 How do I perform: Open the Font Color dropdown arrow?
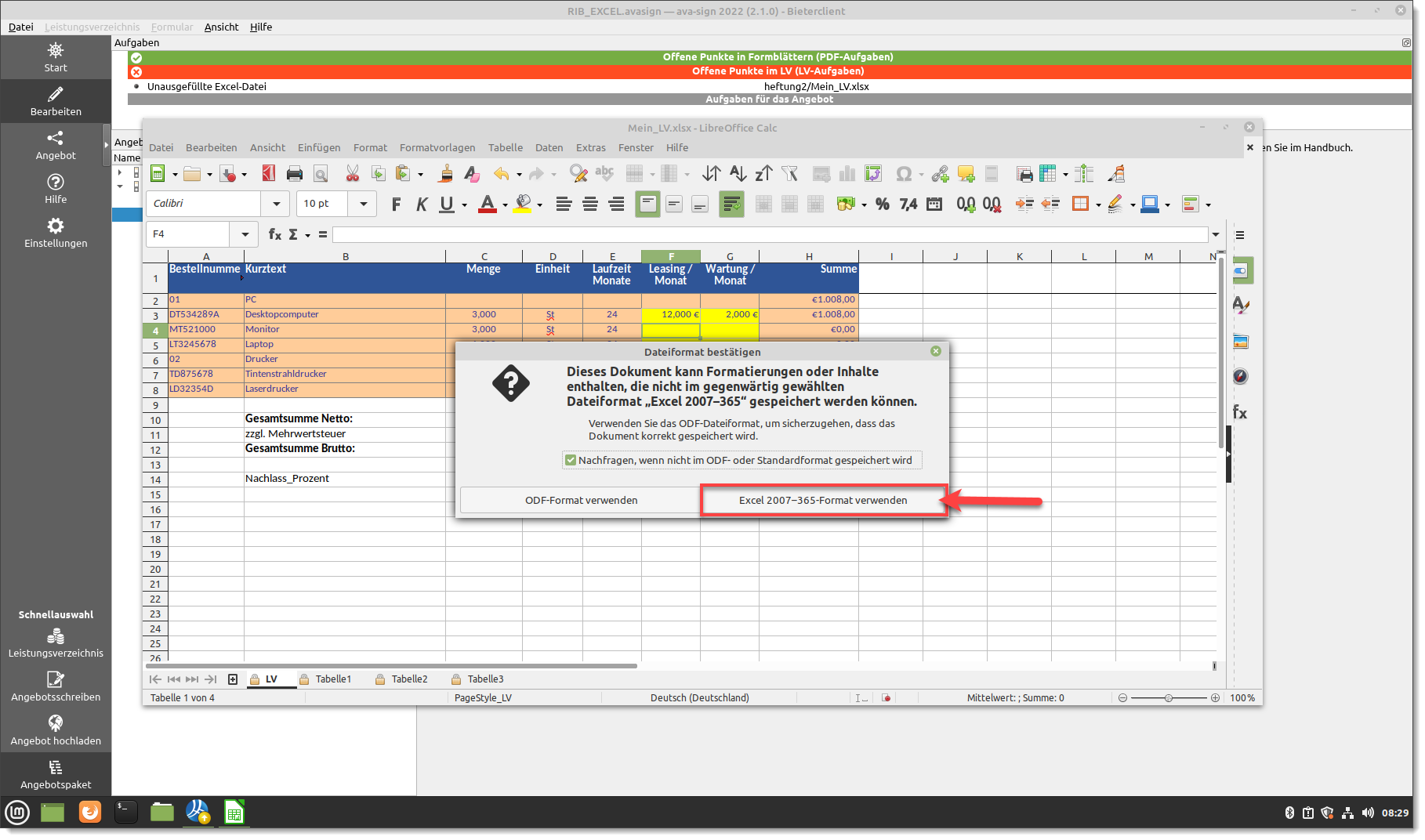pyautogui.click(x=505, y=205)
